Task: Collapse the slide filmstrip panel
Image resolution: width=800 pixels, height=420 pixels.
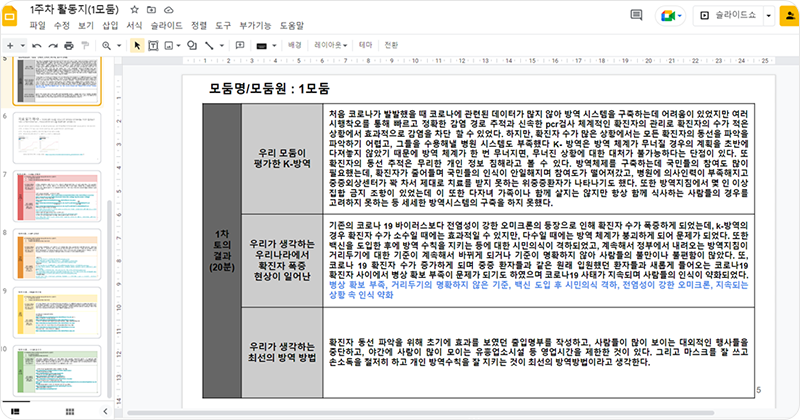Action: [x=105, y=410]
